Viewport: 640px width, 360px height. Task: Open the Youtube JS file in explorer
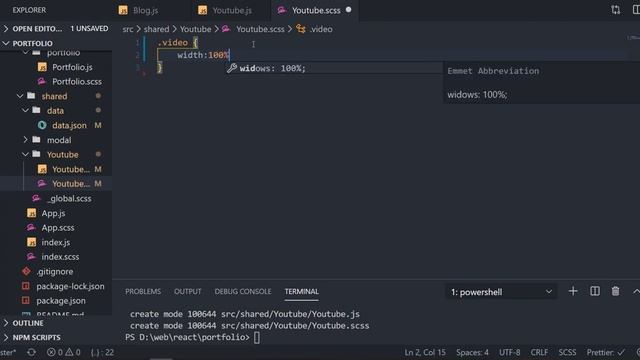click(x=70, y=169)
